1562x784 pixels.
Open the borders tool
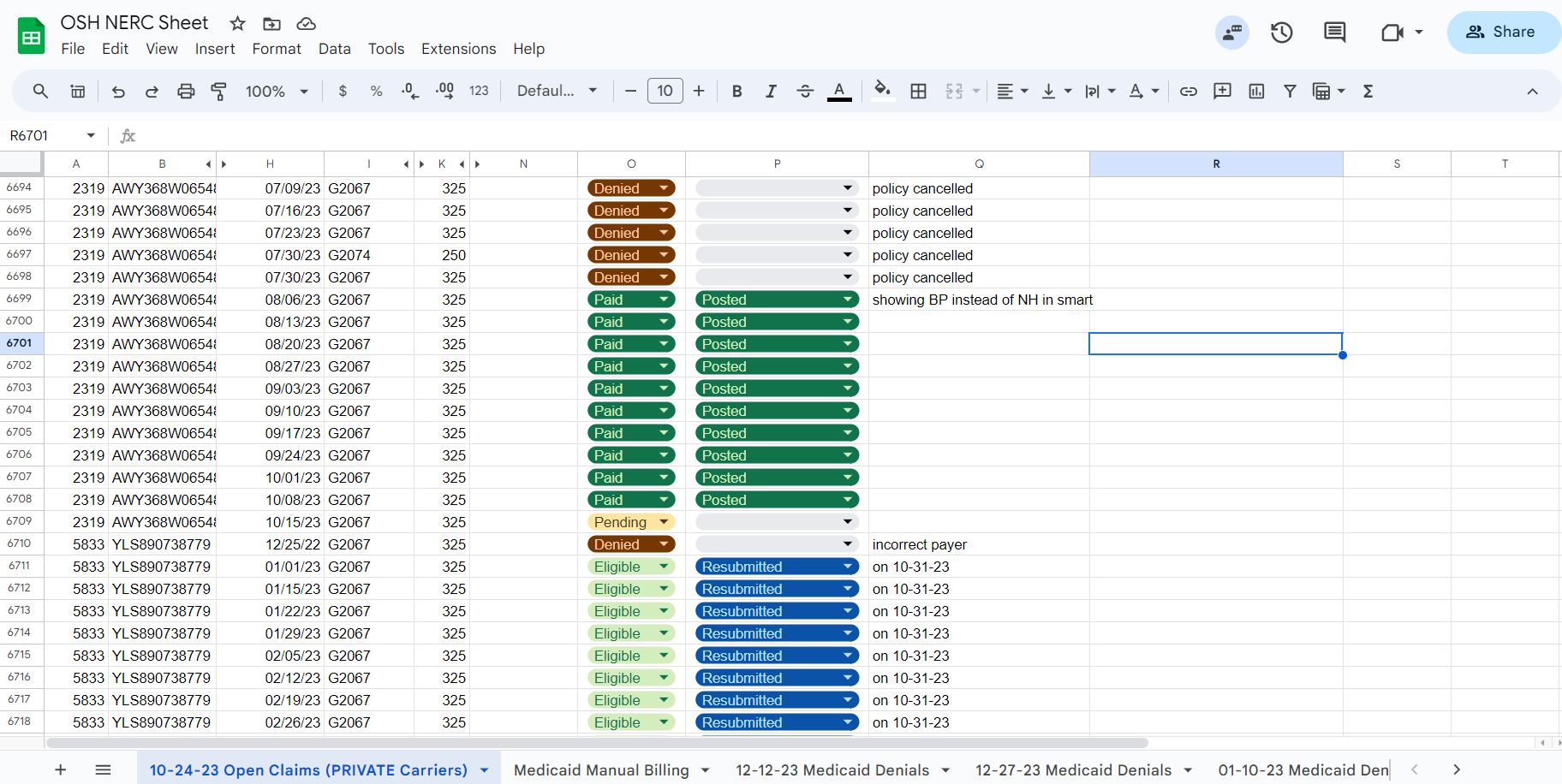tap(918, 91)
